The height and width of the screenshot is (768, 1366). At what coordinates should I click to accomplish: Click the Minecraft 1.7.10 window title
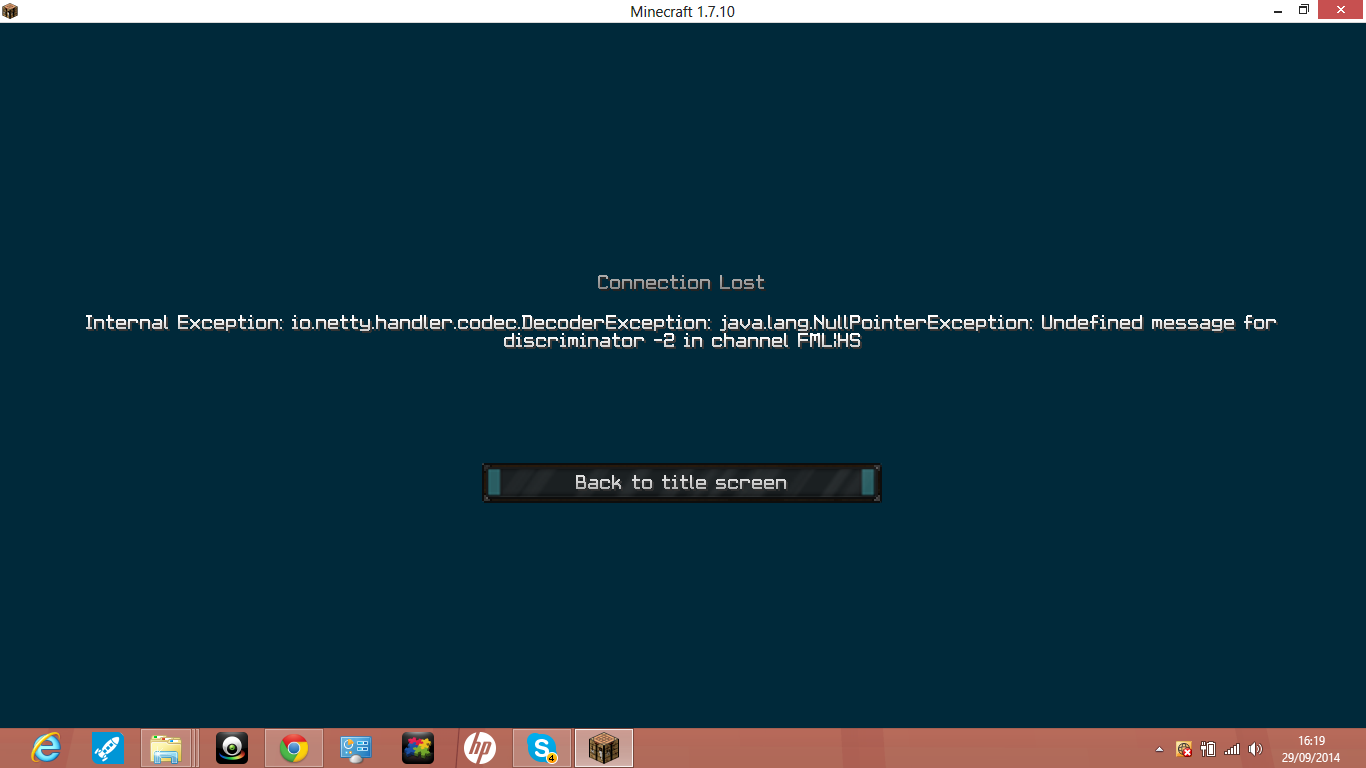[683, 11]
